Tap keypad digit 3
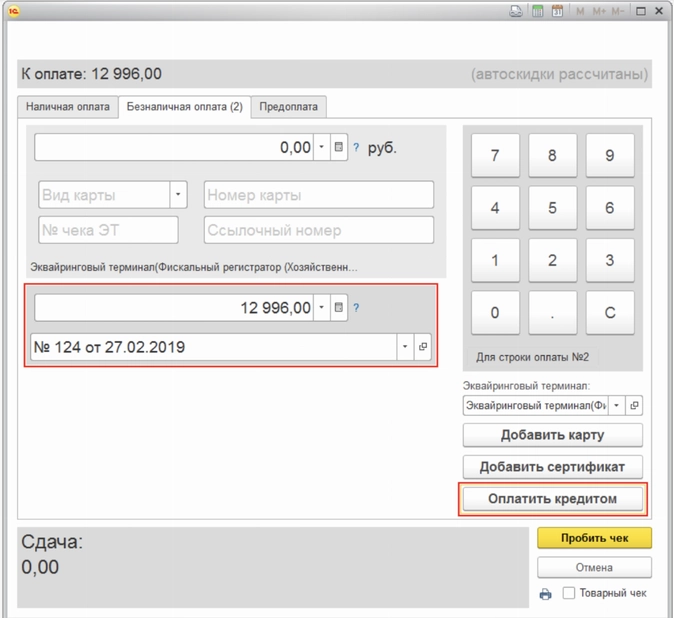Image resolution: width=674 pixels, height=618 pixels. [610, 260]
